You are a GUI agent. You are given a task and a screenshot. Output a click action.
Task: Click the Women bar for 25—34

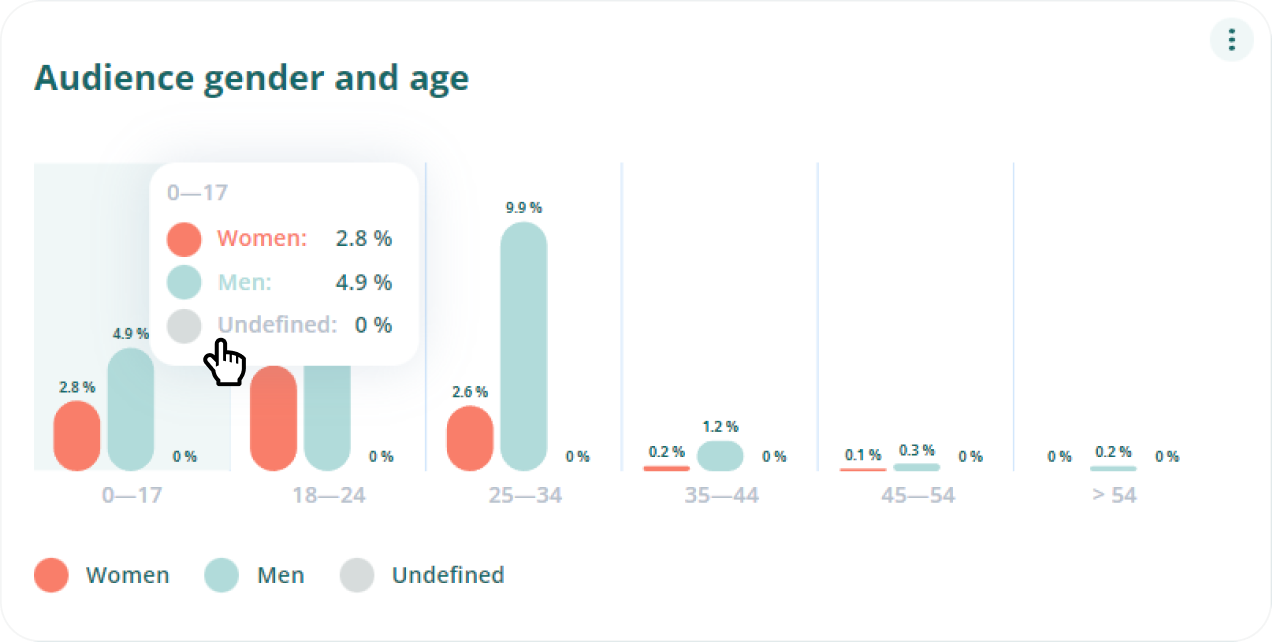[x=470, y=438]
